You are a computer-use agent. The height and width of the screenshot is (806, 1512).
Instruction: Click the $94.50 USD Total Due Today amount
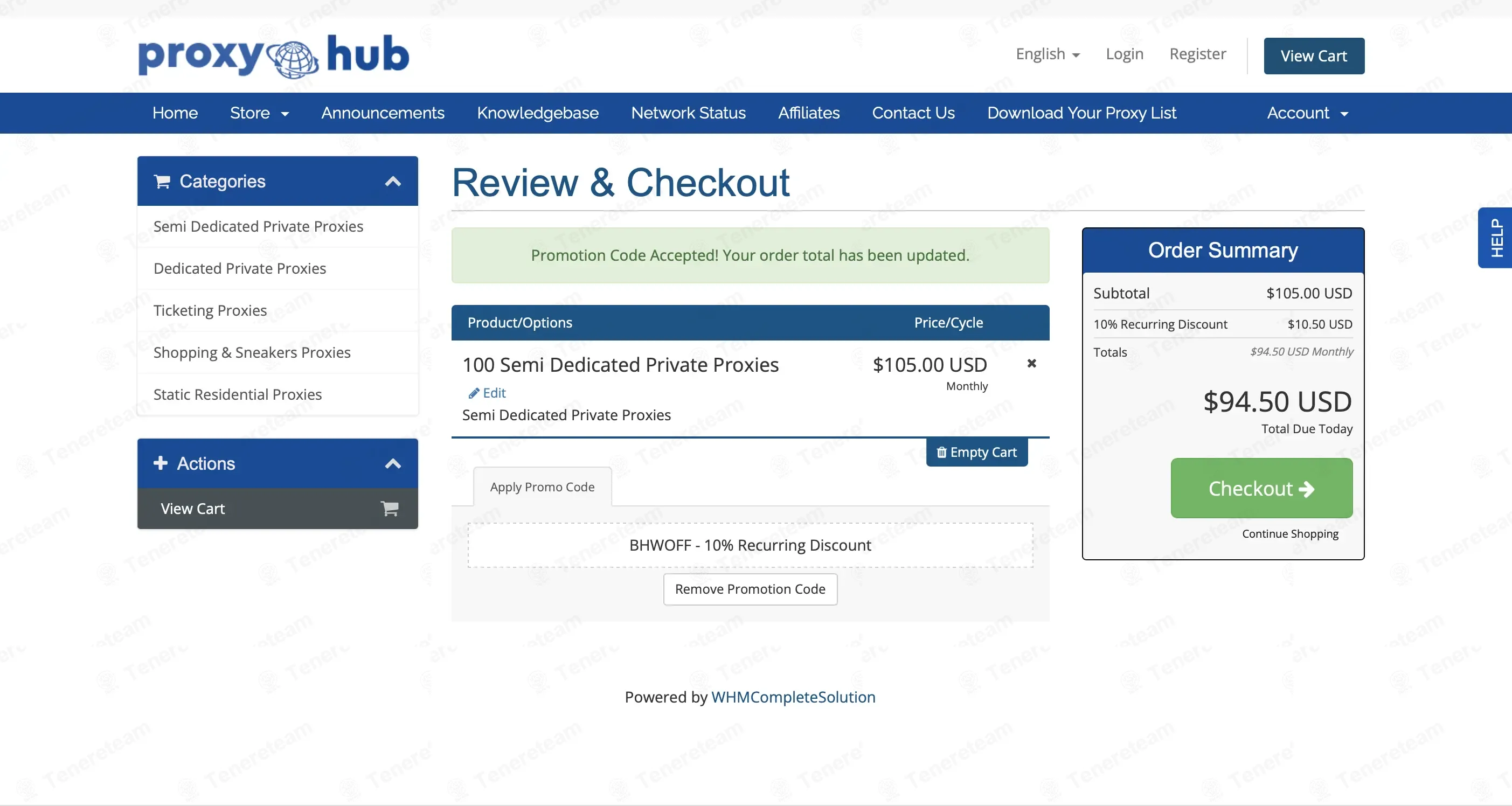coord(1277,402)
